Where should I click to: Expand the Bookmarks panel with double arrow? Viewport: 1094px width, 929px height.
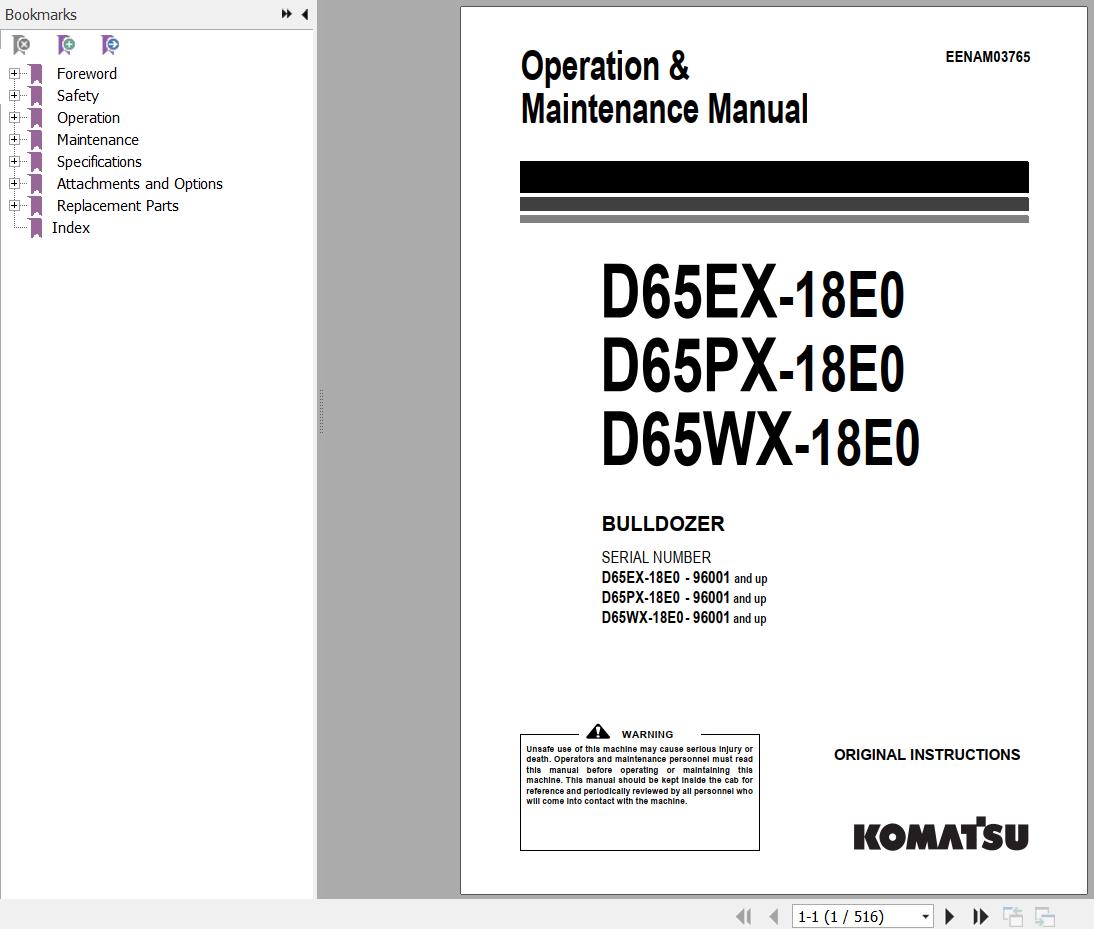pyautogui.click(x=286, y=14)
